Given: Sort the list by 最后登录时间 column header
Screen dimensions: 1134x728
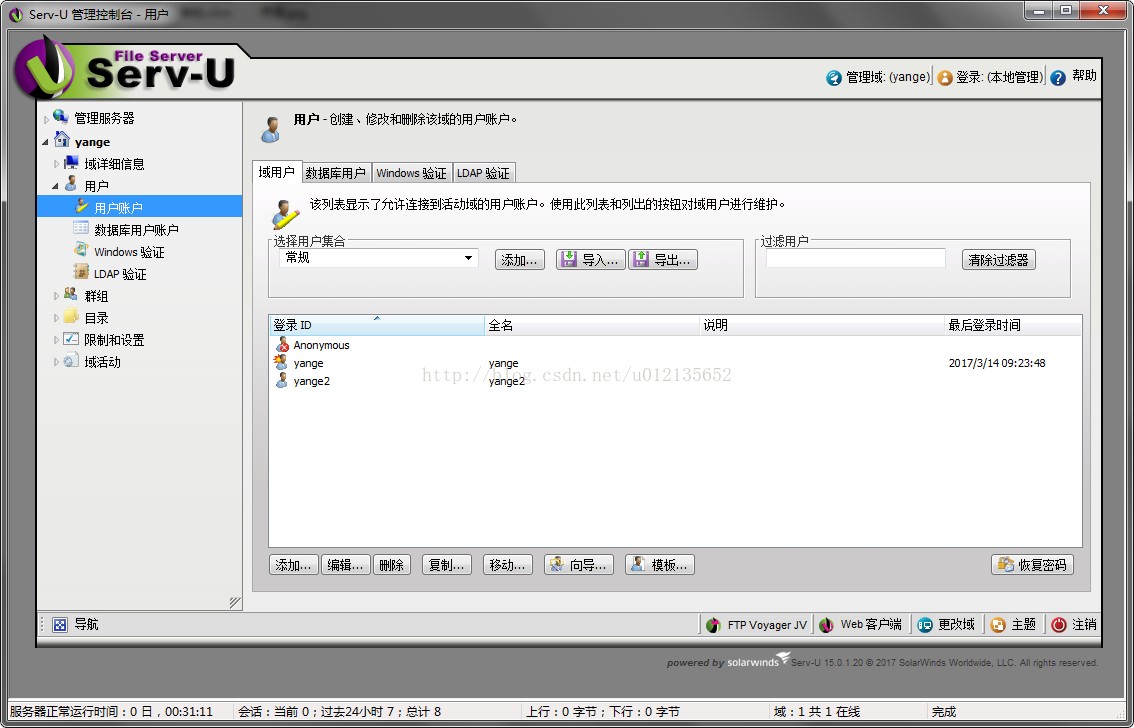Looking at the screenshot, I should (1012, 325).
